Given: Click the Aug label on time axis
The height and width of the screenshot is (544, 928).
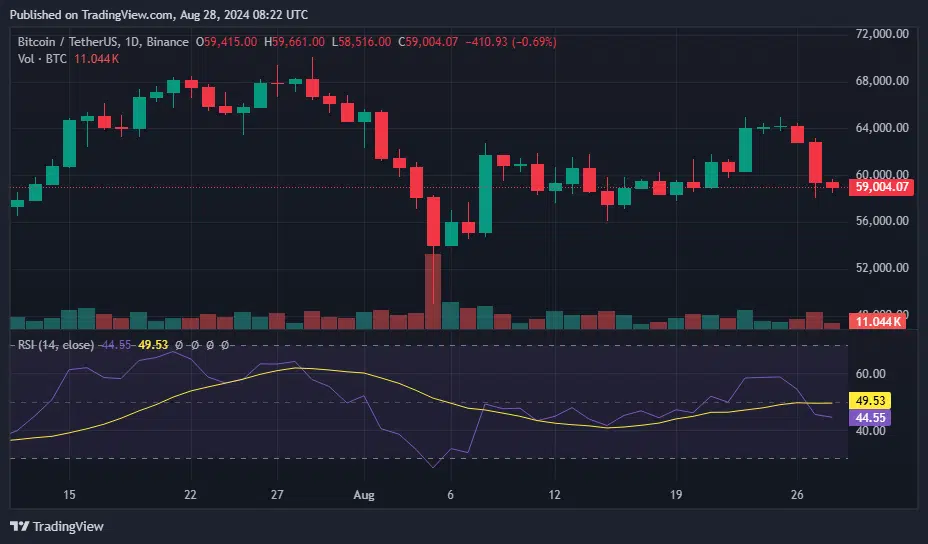Looking at the screenshot, I should pyautogui.click(x=364, y=495).
